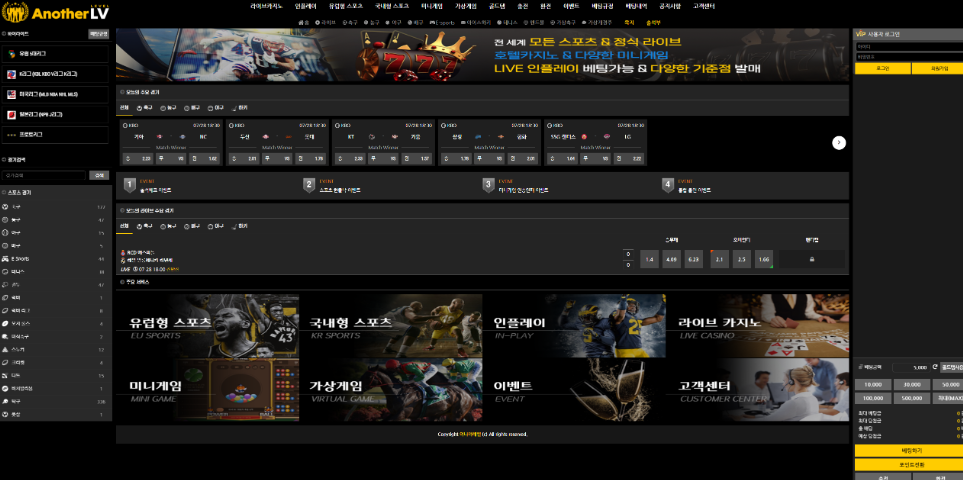Image resolution: width=963 pixels, height=480 pixels.
Task: Select the 10,000 bet amount preset
Action: (873, 384)
